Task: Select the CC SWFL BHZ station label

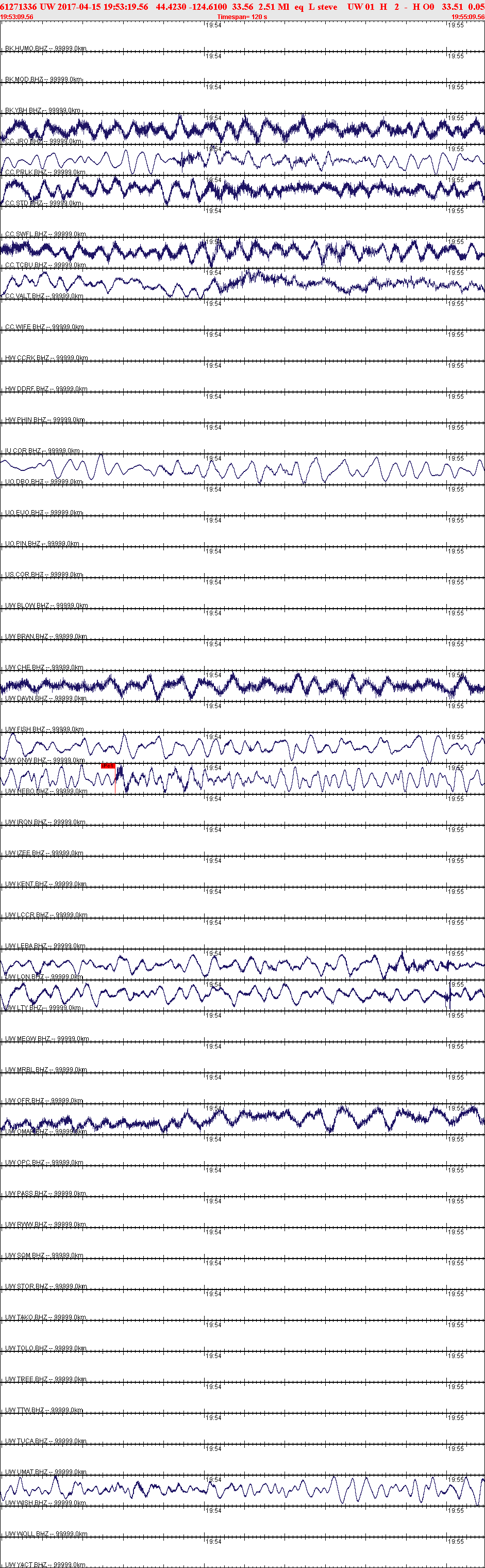Action: [46, 234]
